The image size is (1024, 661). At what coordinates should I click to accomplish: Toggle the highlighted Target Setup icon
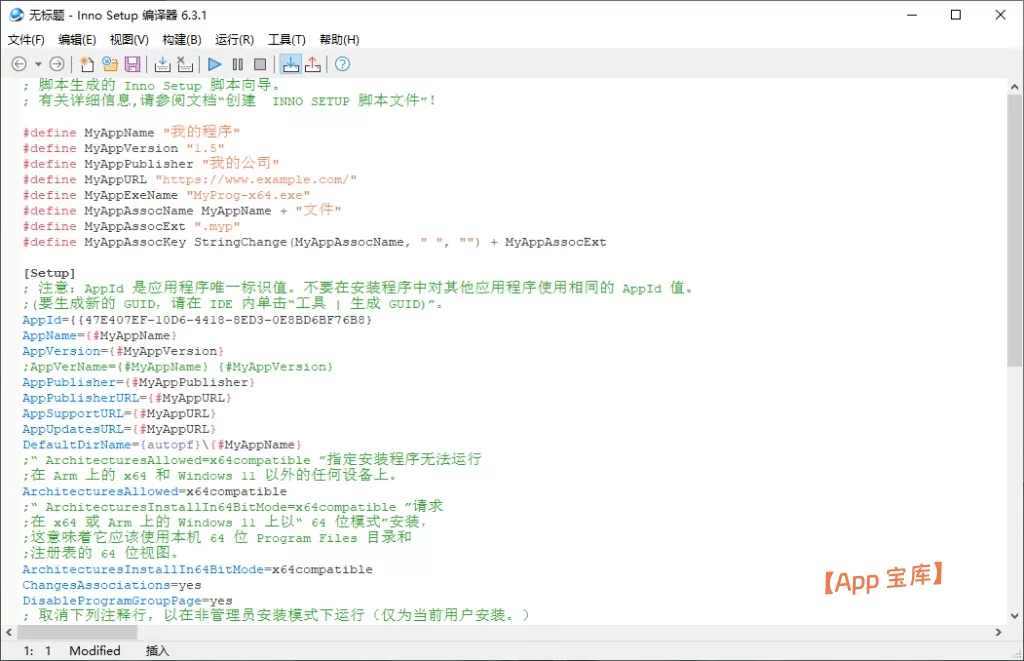pos(290,64)
